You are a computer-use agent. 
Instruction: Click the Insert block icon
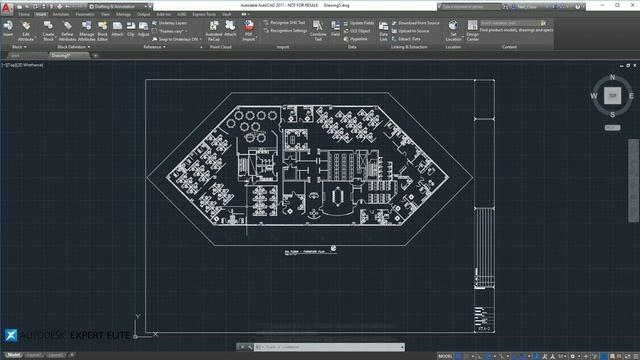[x=8, y=26]
